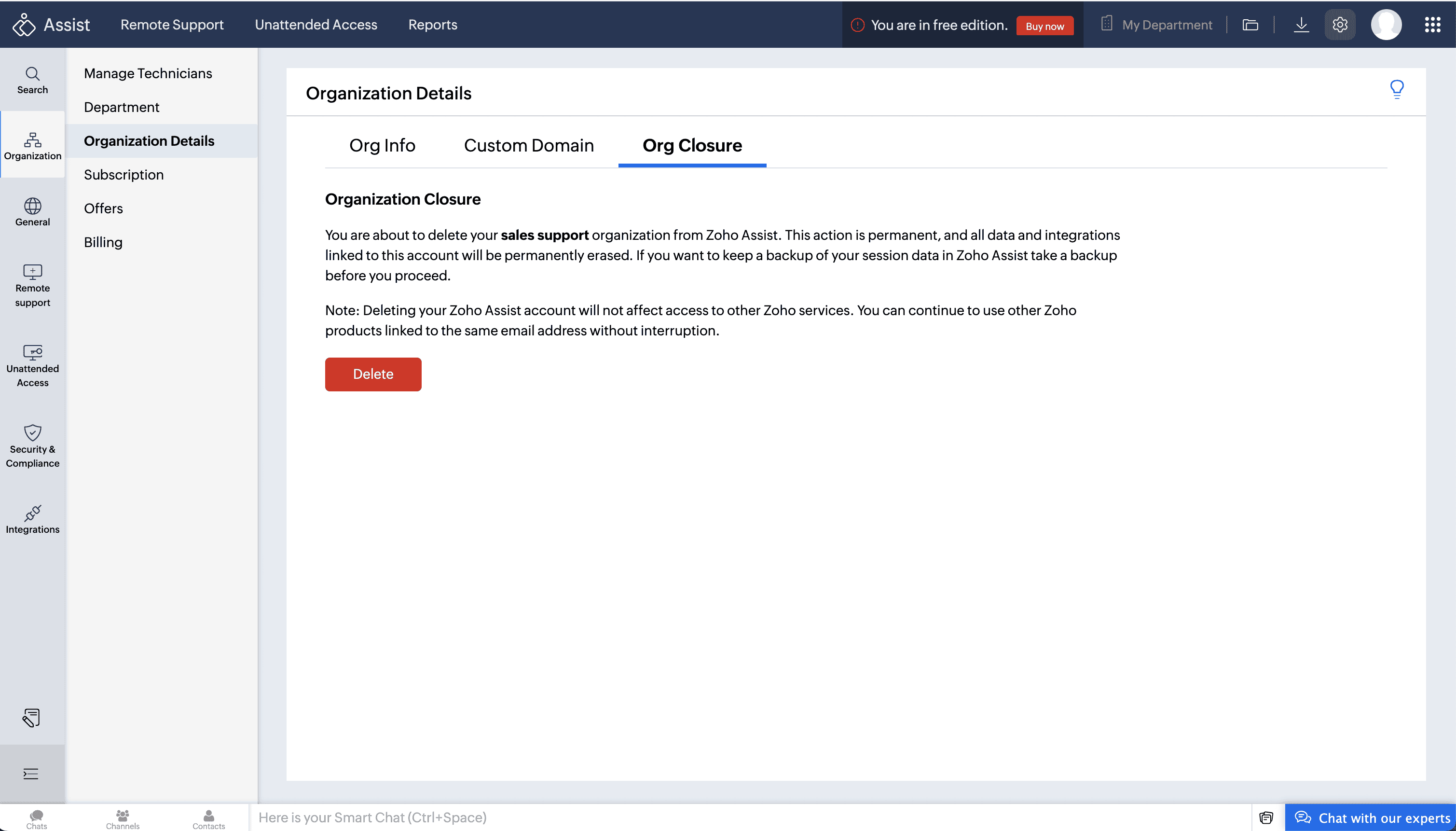Open Chat with our experts

[1372, 818]
